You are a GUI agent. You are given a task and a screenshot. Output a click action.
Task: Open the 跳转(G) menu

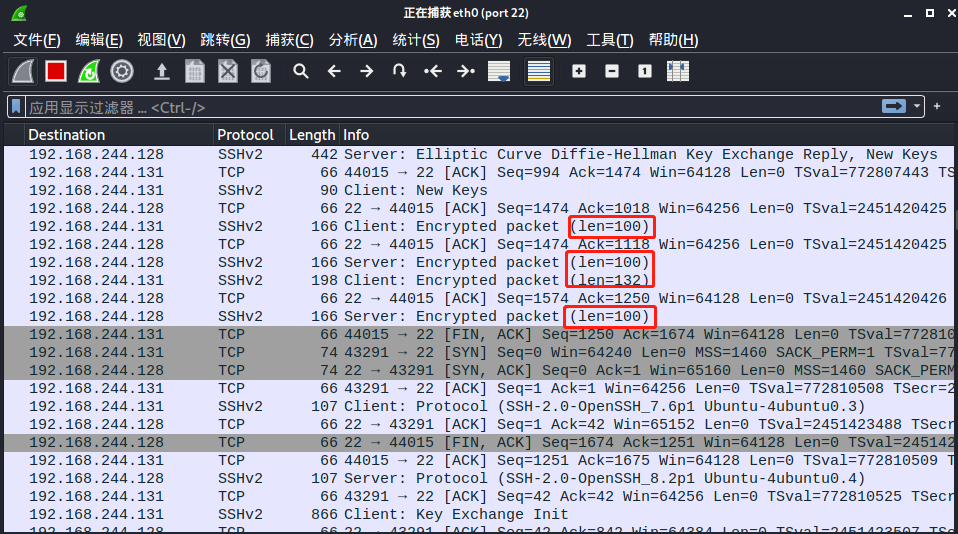pos(225,40)
